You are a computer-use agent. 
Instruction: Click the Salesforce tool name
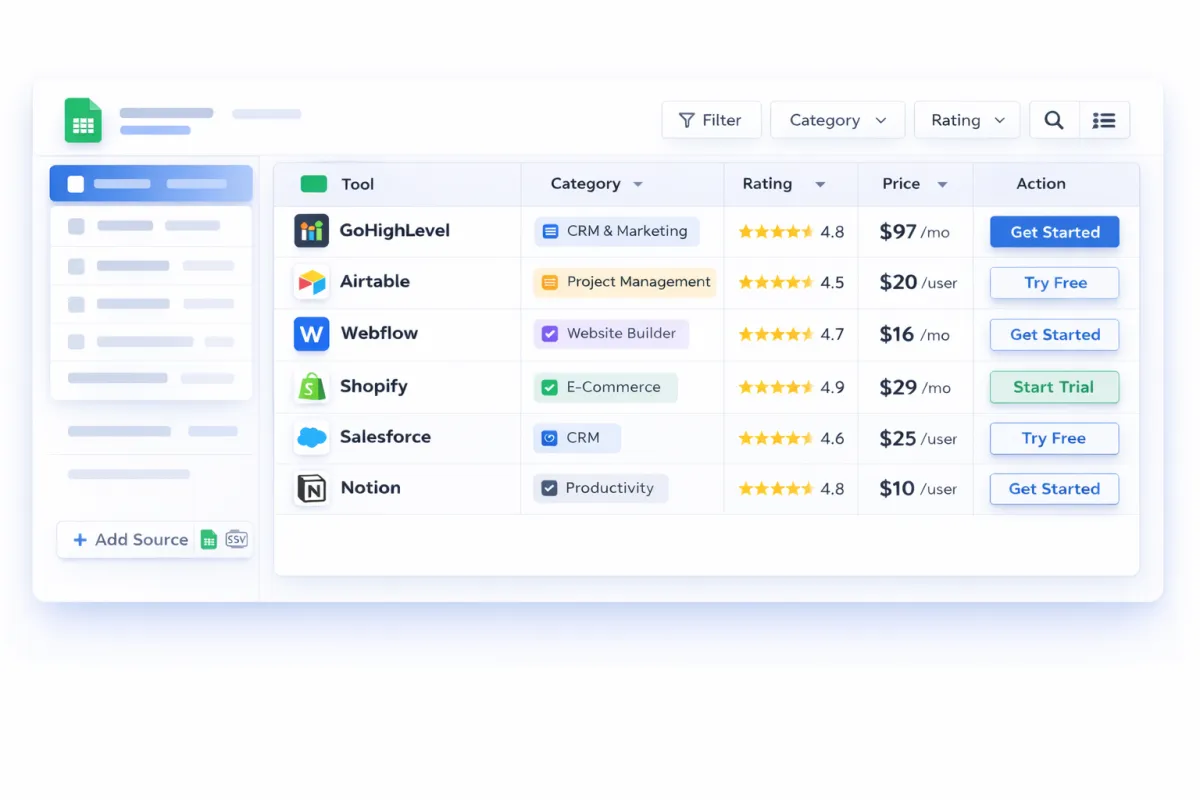385,437
